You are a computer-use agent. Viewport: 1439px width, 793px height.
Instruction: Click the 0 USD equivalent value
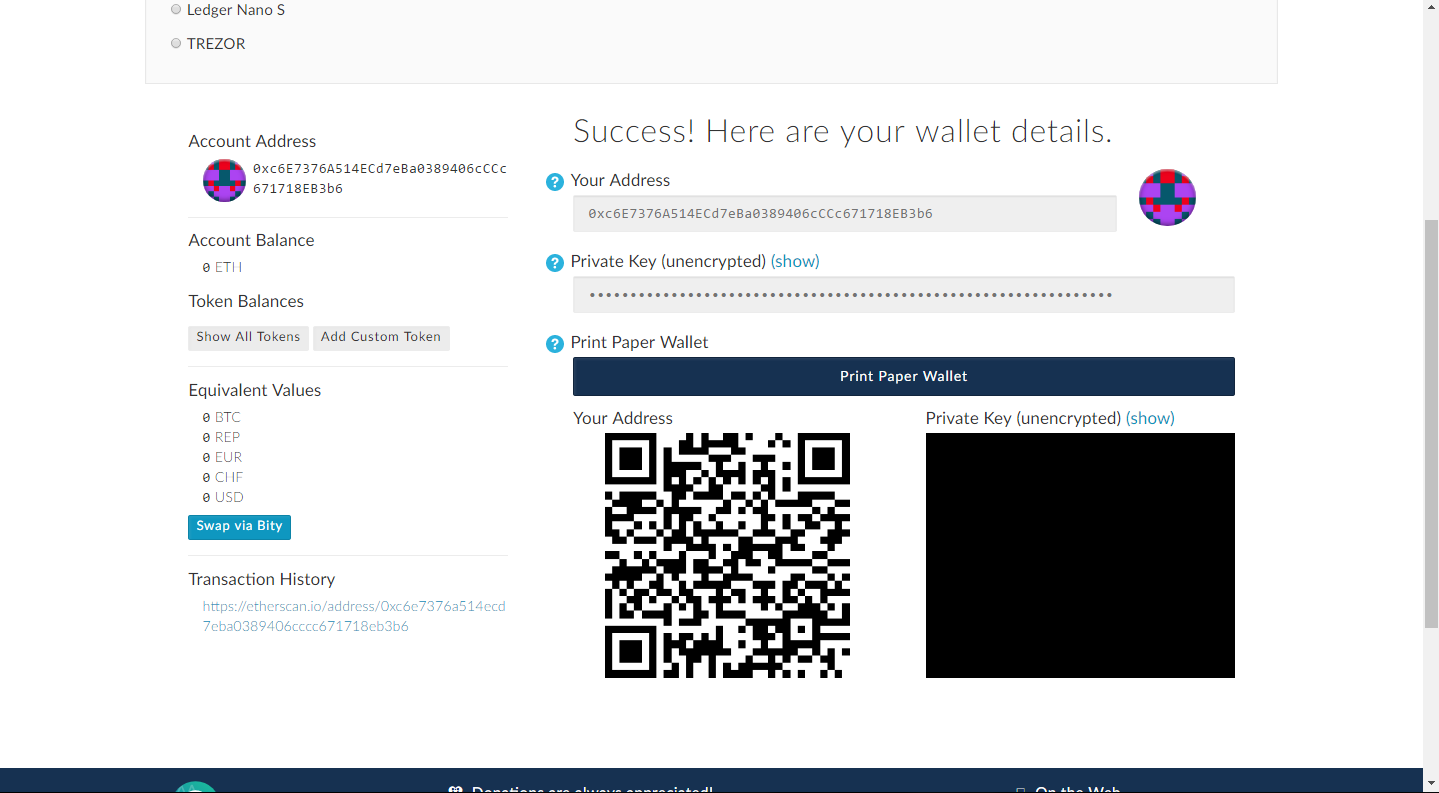[x=223, y=497]
